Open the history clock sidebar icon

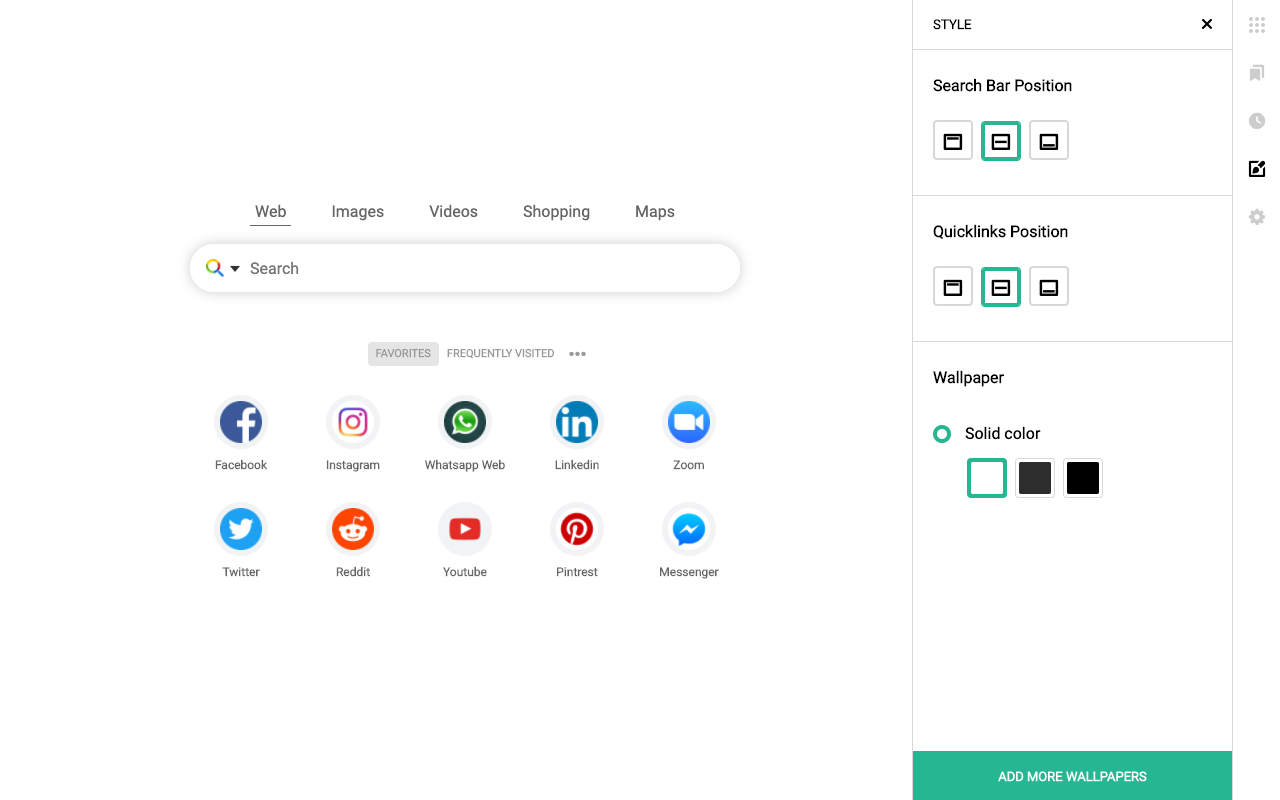tap(1257, 121)
